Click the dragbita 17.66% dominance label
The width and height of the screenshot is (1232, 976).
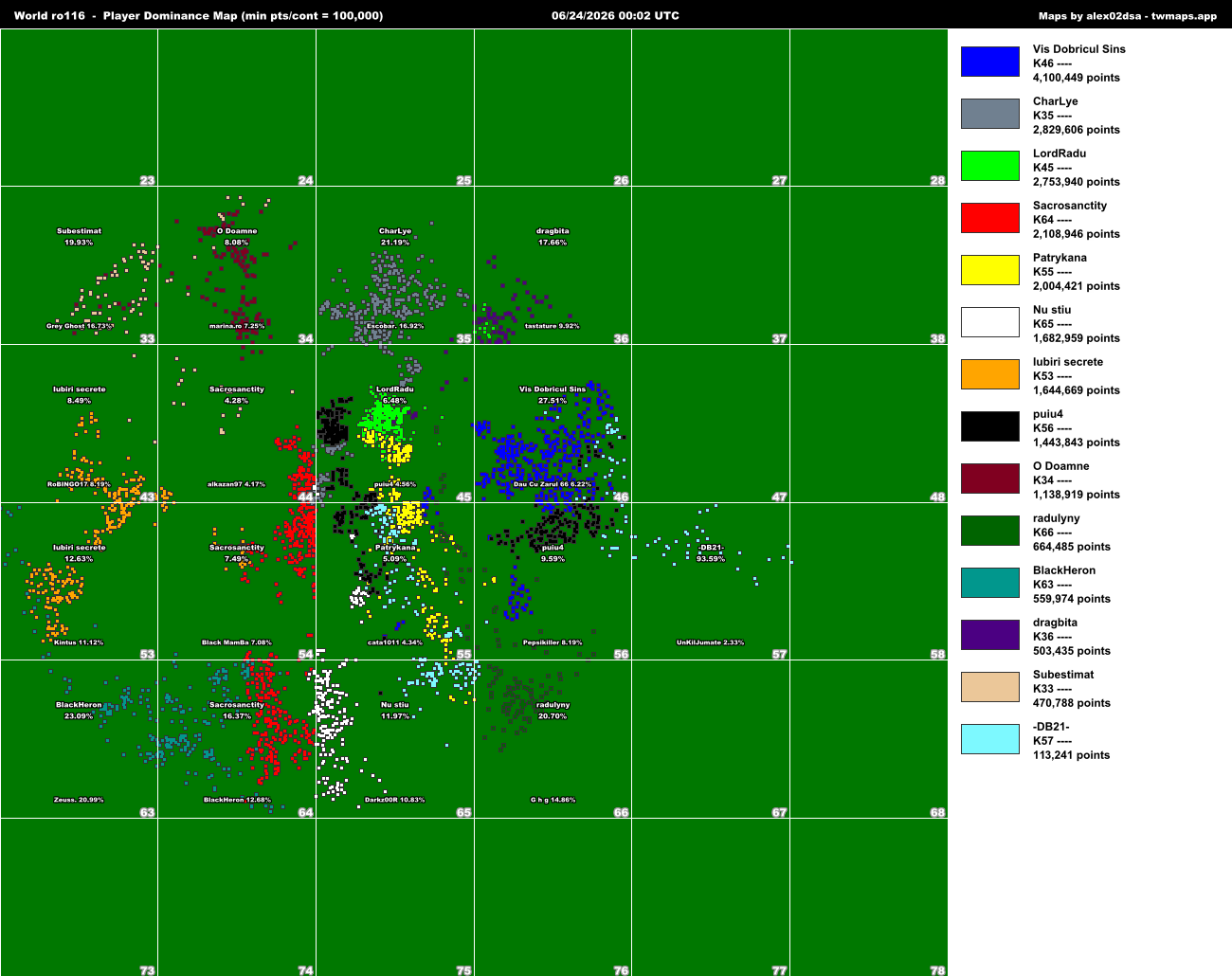pyautogui.click(x=553, y=237)
